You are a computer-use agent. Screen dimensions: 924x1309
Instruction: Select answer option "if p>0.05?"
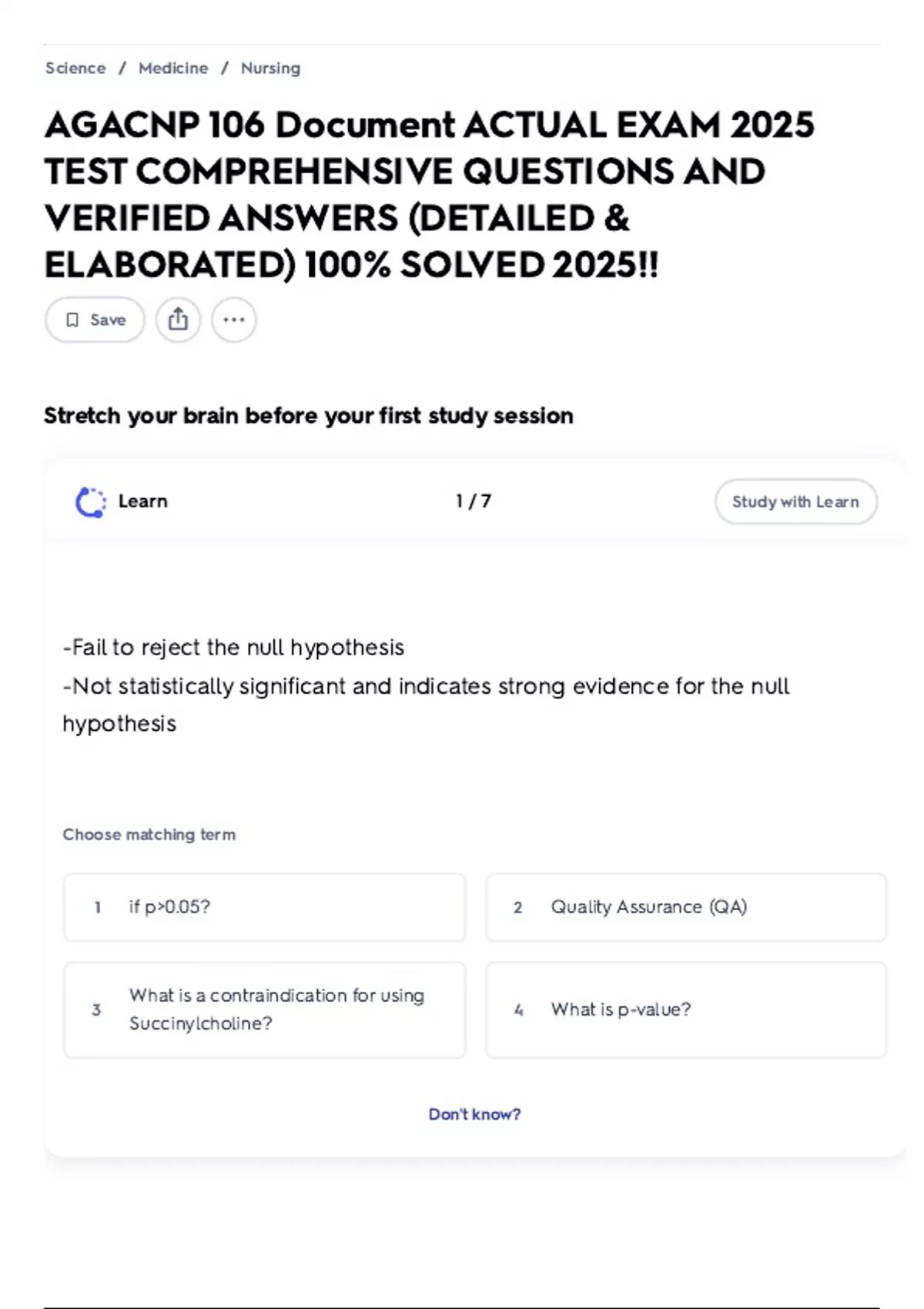264,907
